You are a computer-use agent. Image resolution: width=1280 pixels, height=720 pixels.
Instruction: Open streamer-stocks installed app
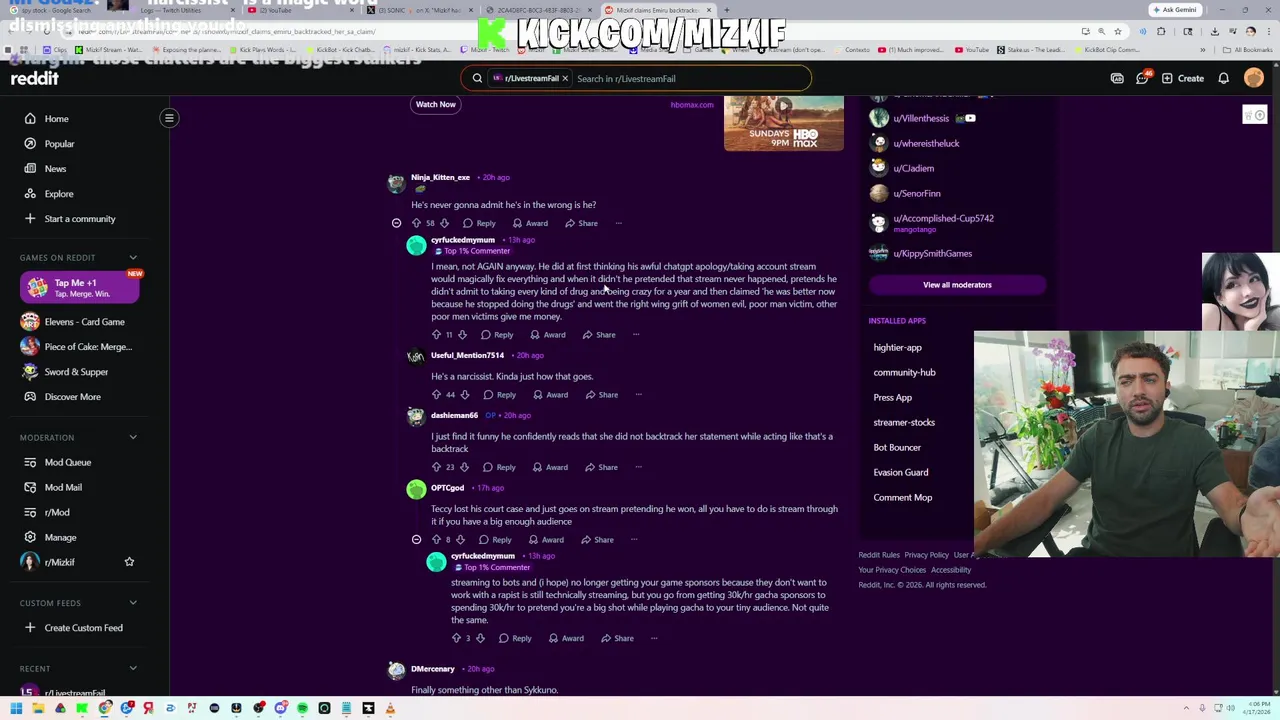click(903, 423)
